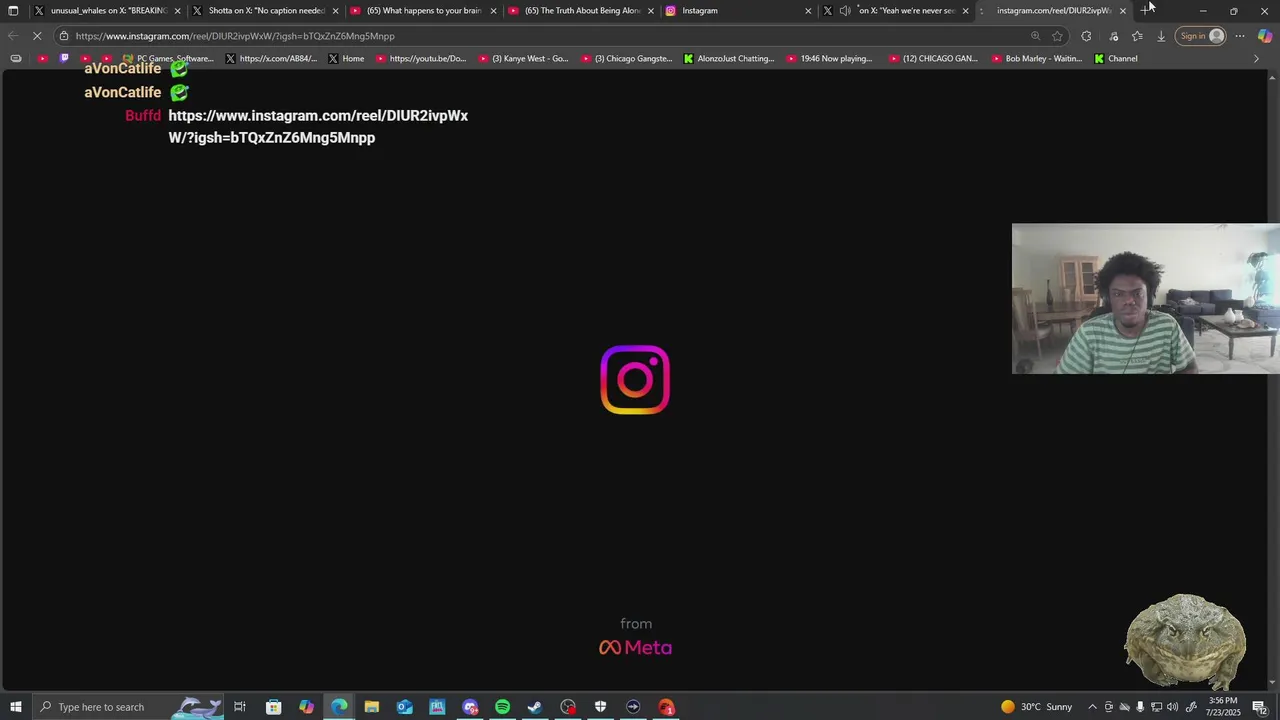Image resolution: width=1280 pixels, height=720 pixels.
Task: Open Microsoft Edge taskbar icon
Action: pyautogui.click(x=339, y=707)
